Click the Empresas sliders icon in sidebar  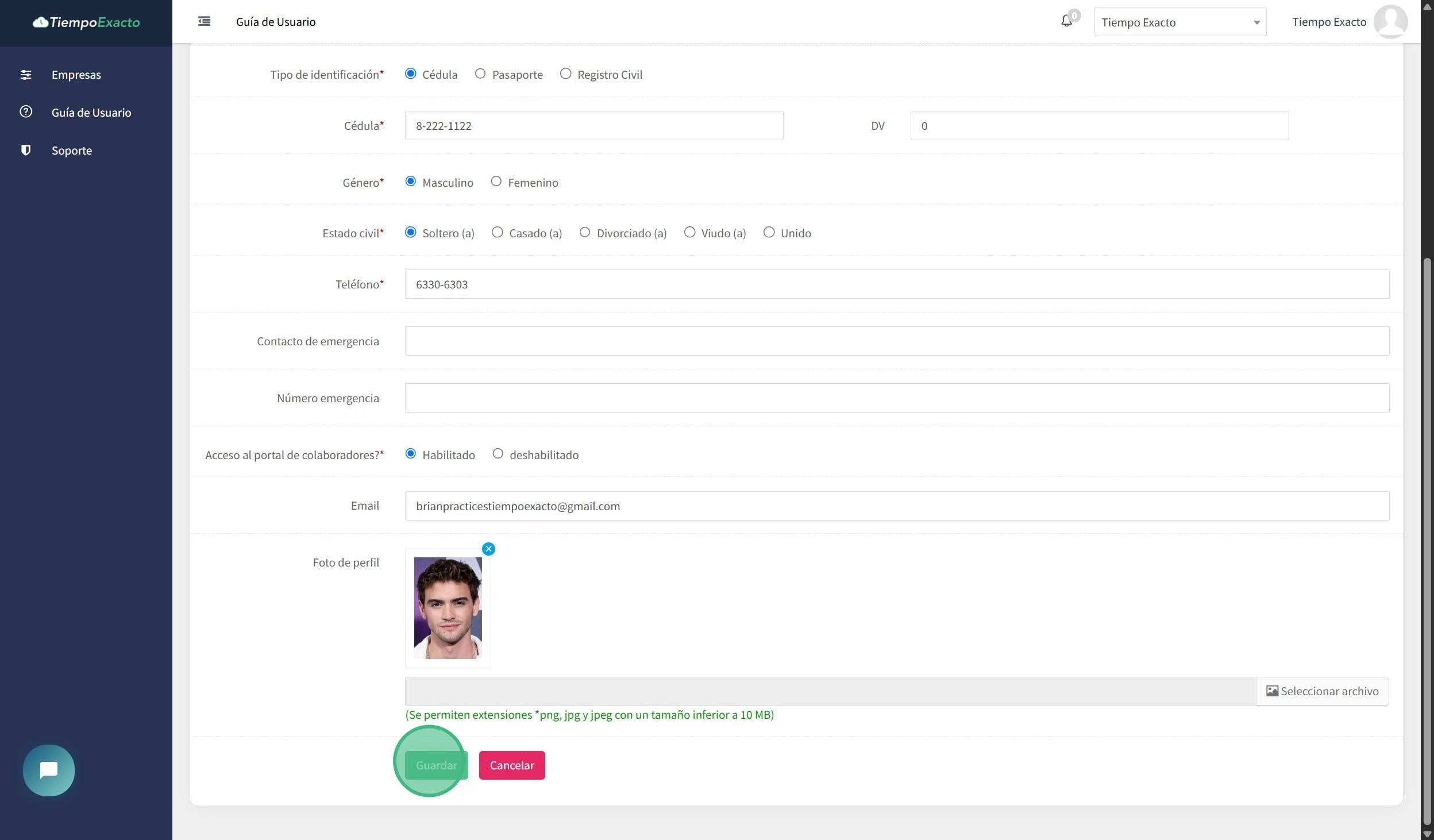26,75
